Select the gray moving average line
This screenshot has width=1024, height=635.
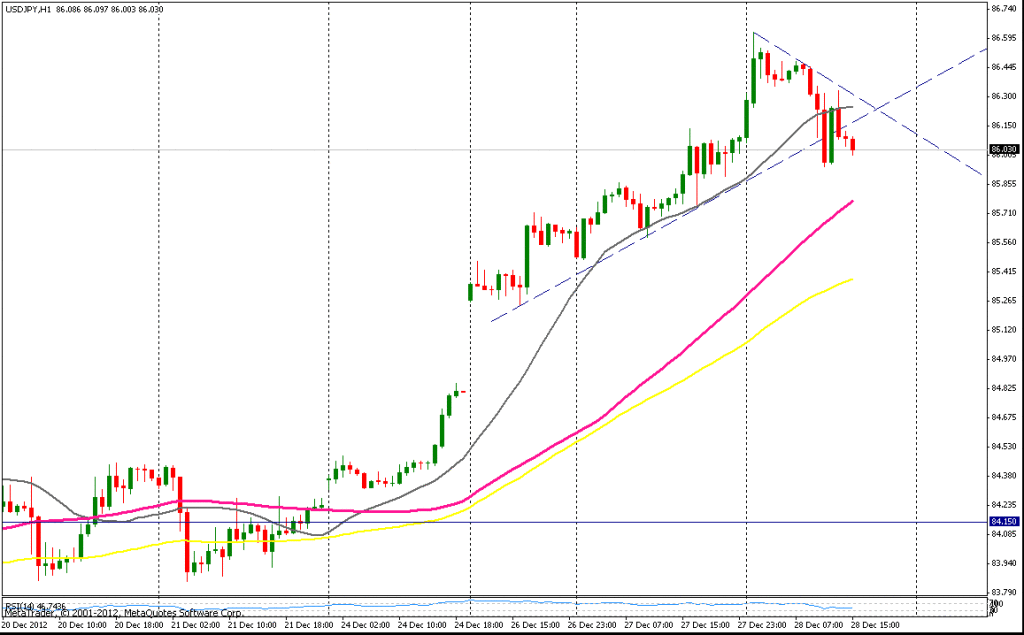click(x=520, y=380)
